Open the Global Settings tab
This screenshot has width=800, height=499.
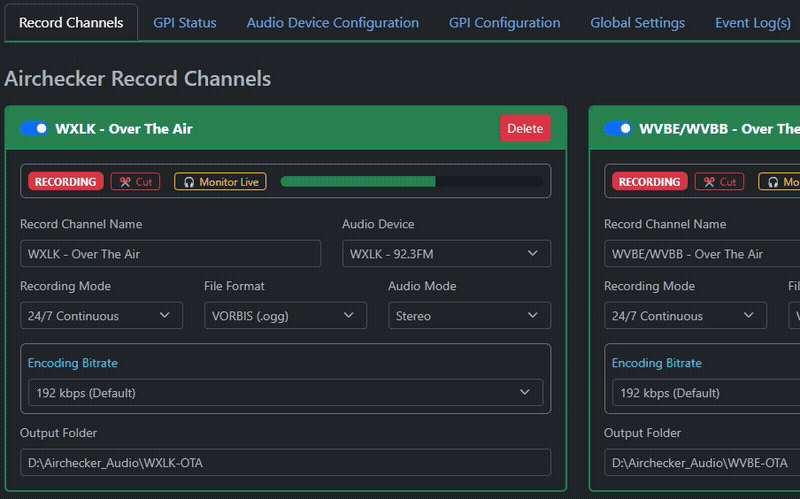point(637,22)
